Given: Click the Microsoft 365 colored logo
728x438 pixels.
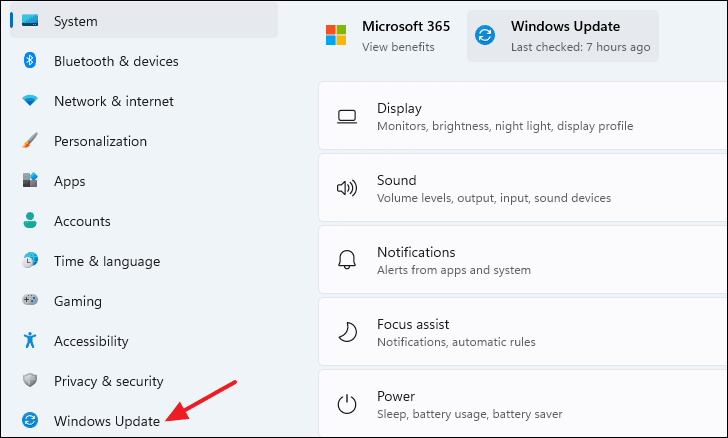Looking at the screenshot, I should click(x=336, y=35).
